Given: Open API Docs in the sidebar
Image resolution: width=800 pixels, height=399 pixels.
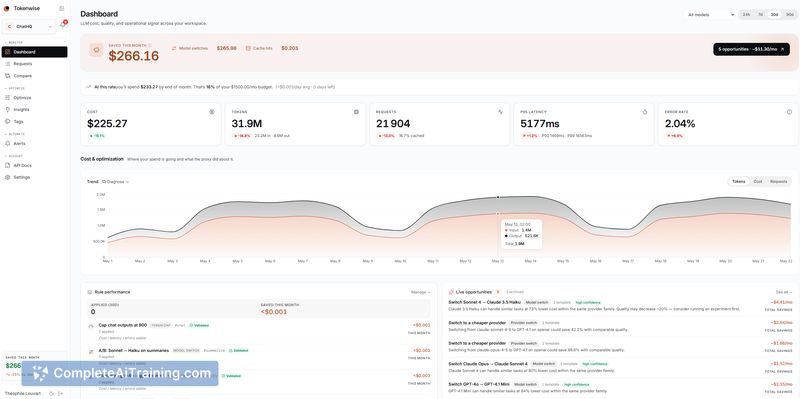Looking at the screenshot, I should [34, 165].
